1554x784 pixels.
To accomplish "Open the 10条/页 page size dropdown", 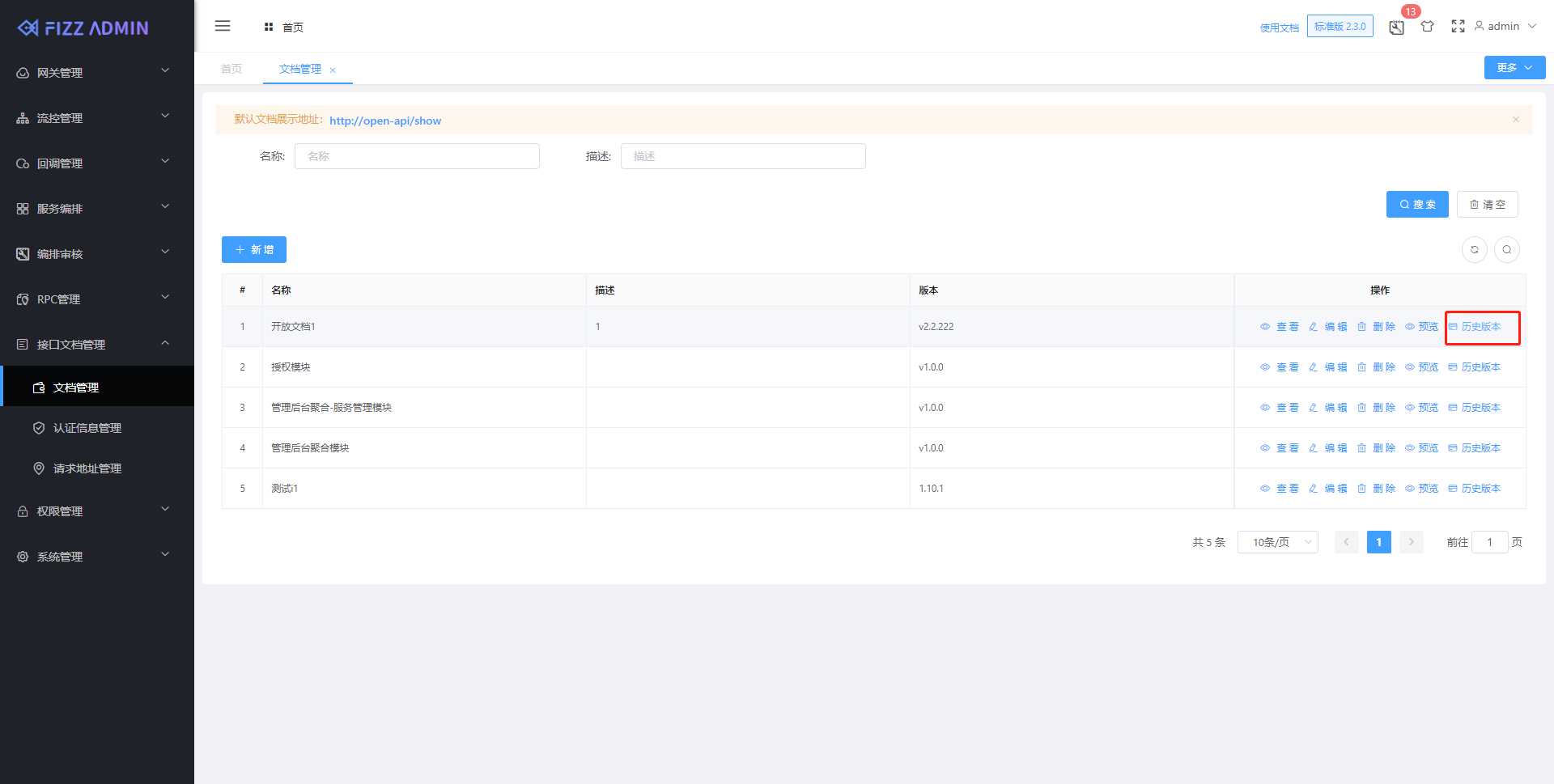I will (x=1277, y=542).
